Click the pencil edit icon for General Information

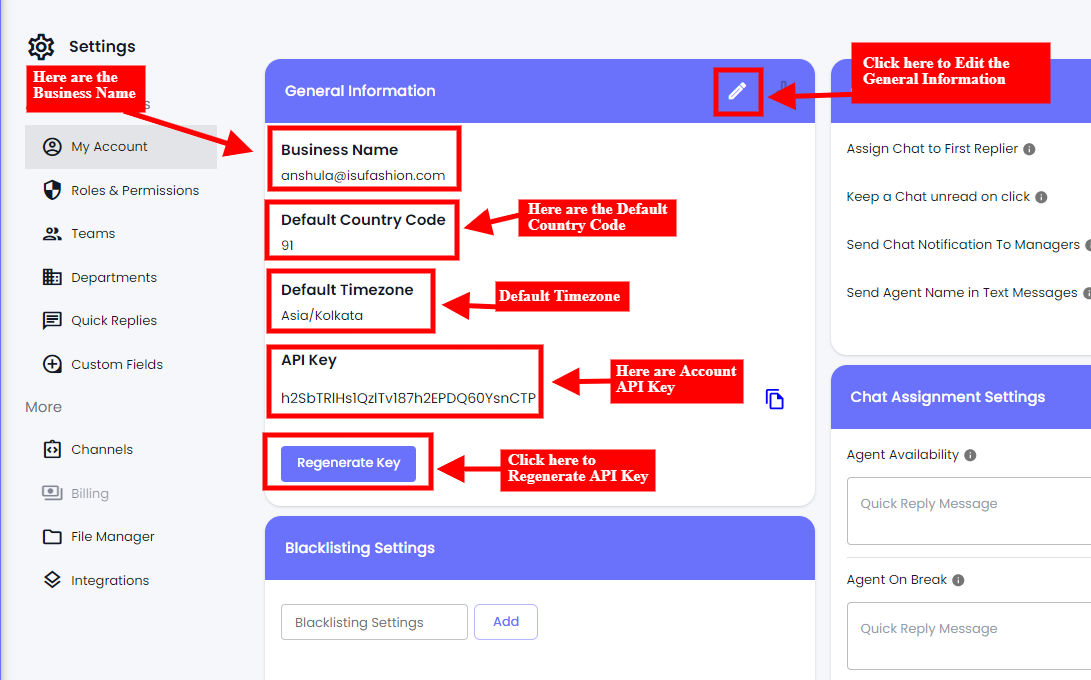(737, 91)
